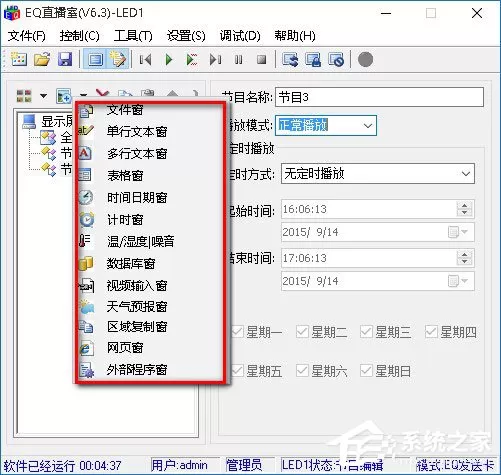Click the disable screen monitor icon
The image size is (501, 475).
click(336, 60)
